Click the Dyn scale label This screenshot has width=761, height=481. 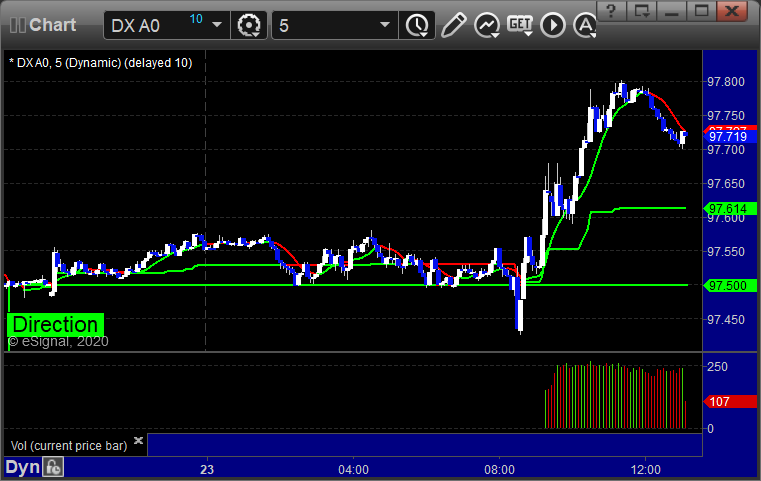[22, 467]
